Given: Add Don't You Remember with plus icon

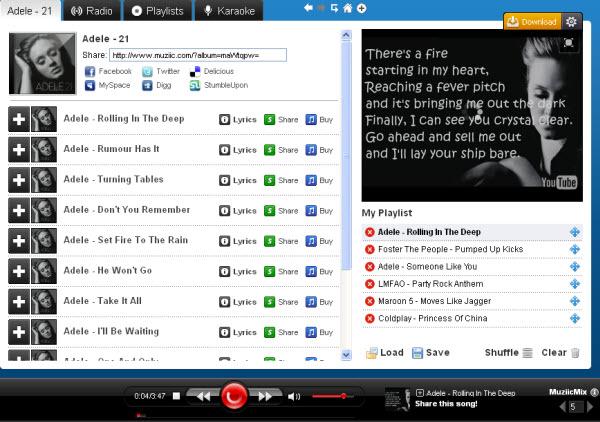Looking at the screenshot, I should click(x=19, y=210).
